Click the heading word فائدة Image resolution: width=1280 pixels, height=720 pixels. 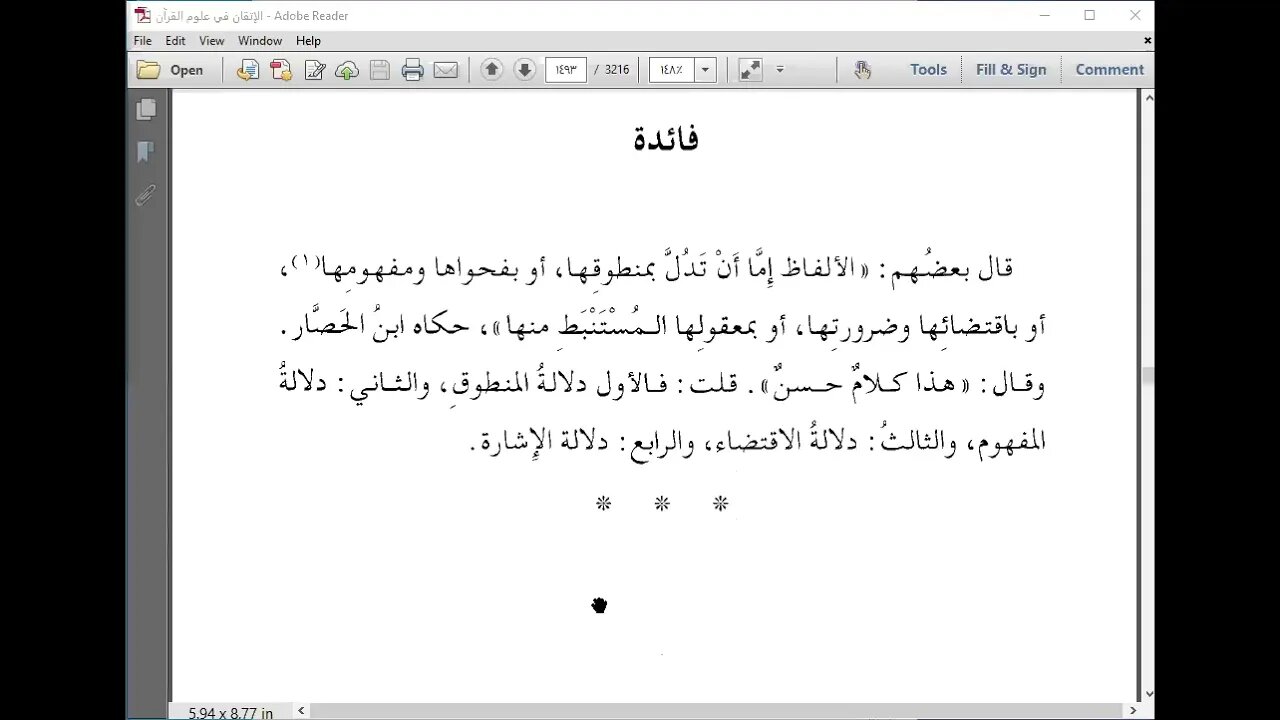pos(666,139)
